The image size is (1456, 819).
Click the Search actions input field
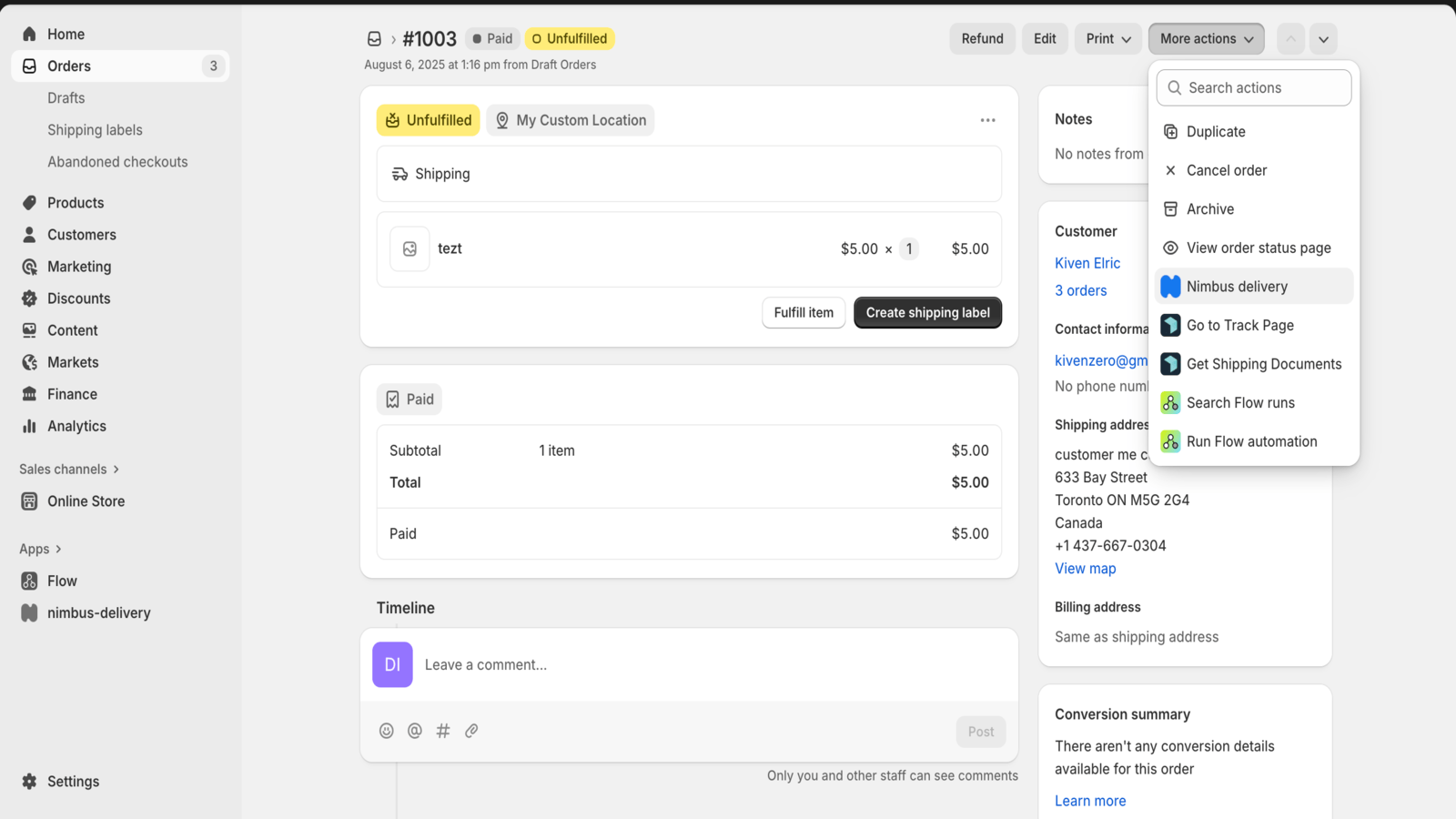(1252, 87)
